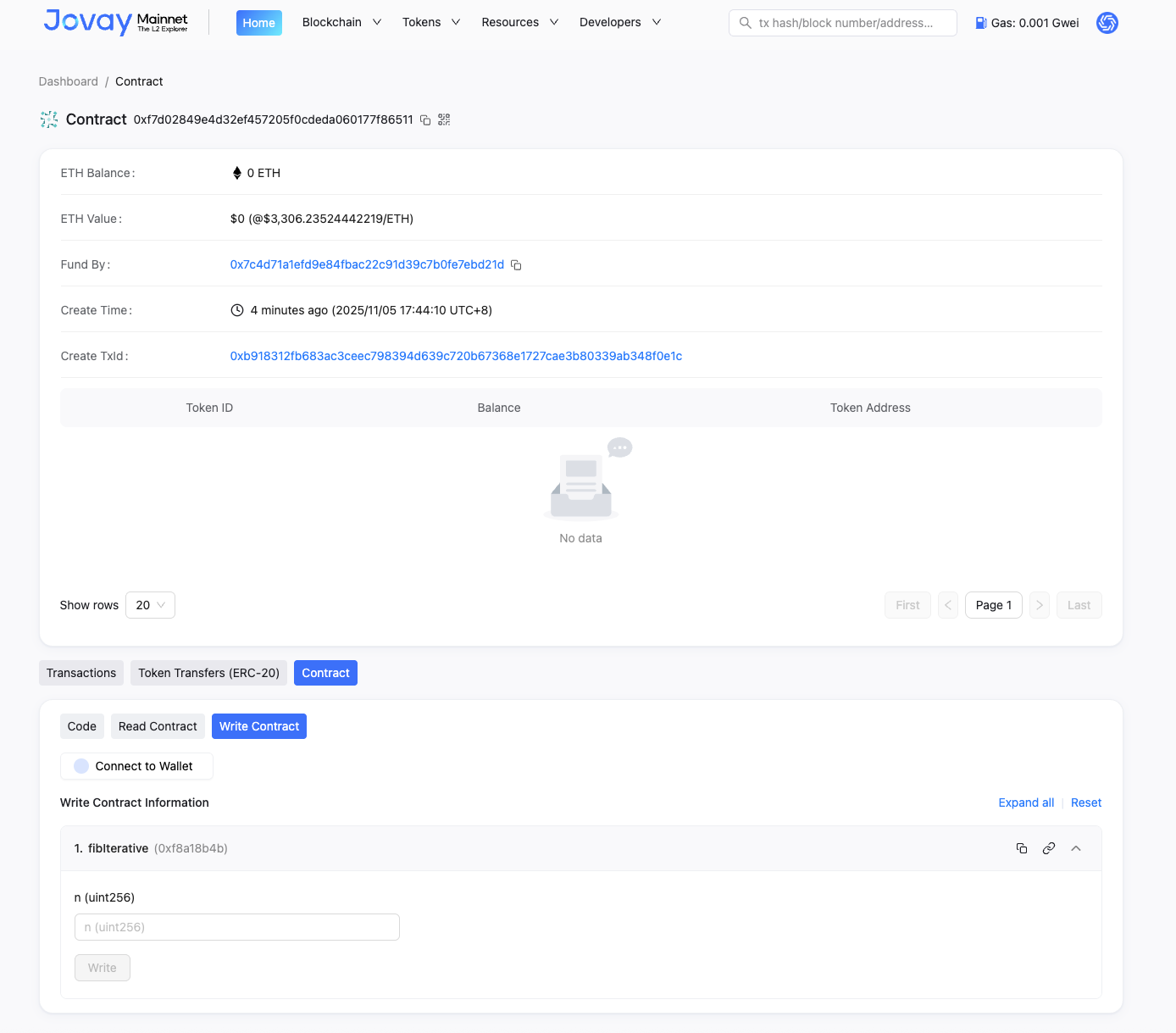Select the Transactions tab
Viewport: 1176px width, 1033px height.
point(80,672)
